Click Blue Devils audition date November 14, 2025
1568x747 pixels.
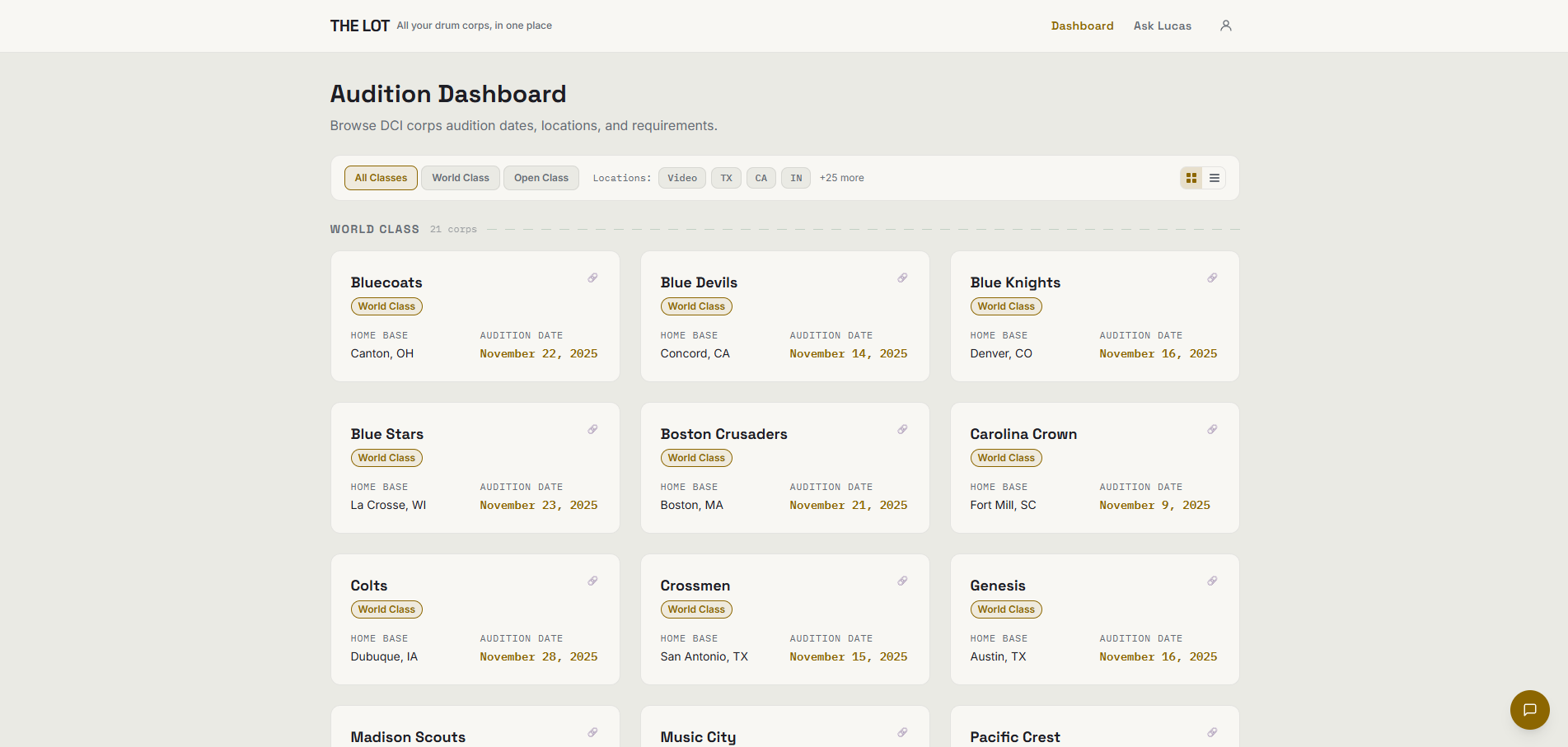tap(849, 354)
